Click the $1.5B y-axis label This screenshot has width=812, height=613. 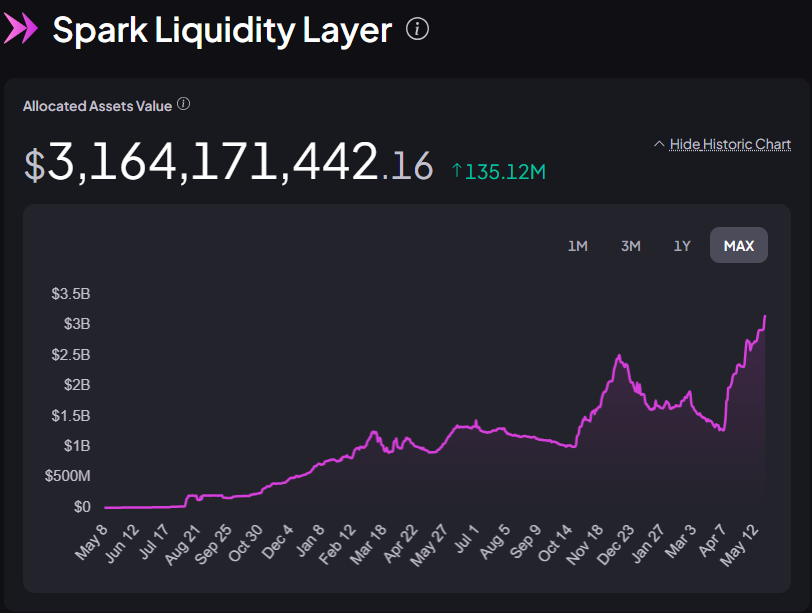(70, 415)
